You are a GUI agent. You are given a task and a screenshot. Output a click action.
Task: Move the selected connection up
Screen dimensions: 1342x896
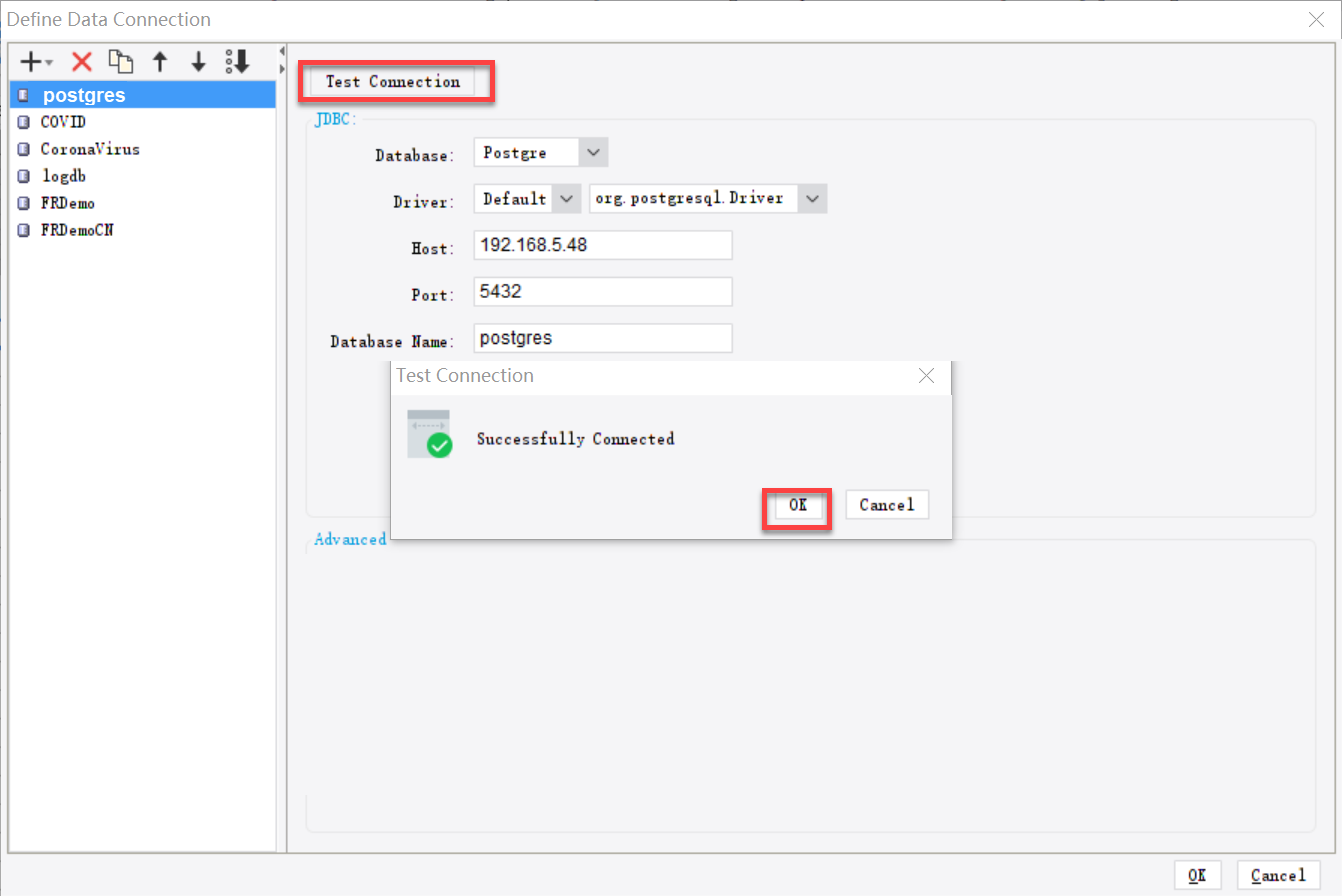(160, 61)
